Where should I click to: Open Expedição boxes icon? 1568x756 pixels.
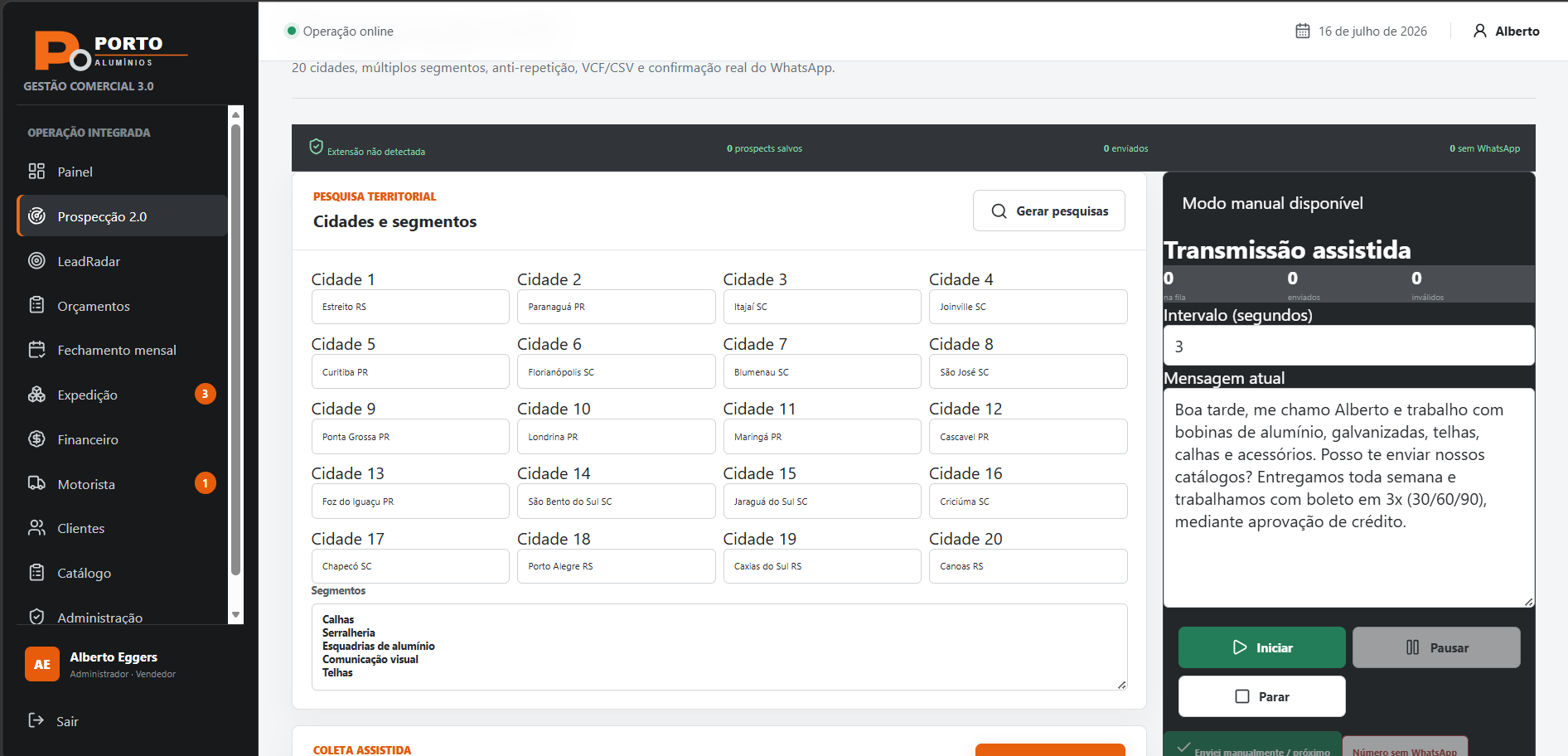(x=36, y=395)
